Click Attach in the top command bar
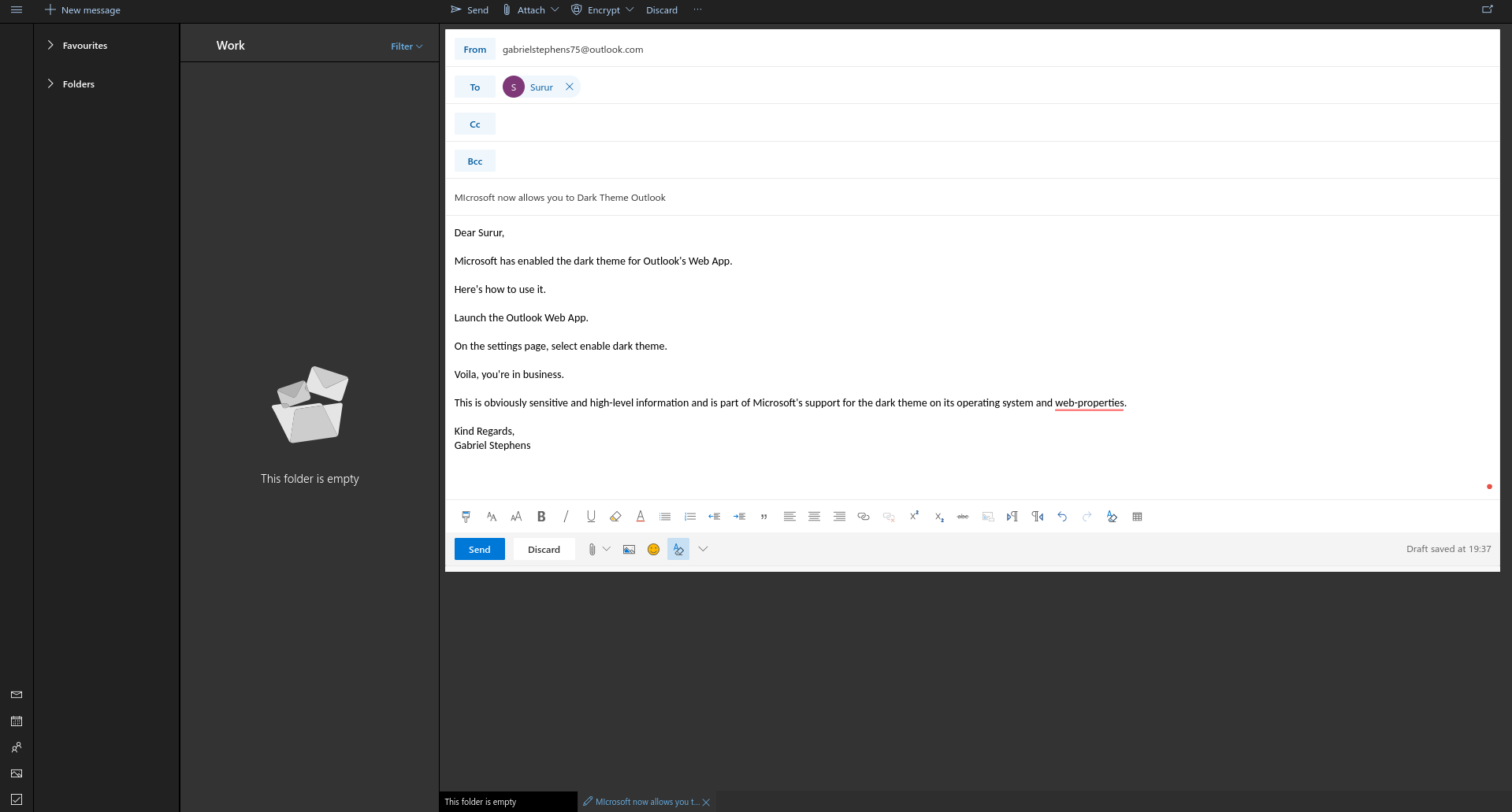The image size is (1512, 812). [x=524, y=10]
